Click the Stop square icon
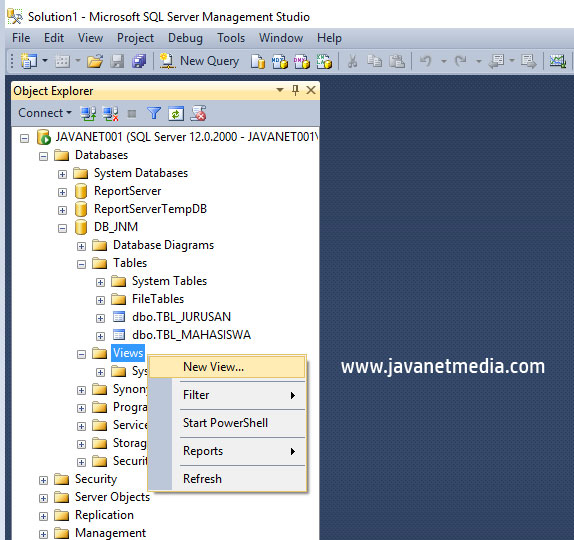This screenshot has height=540, width=574. [132, 114]
